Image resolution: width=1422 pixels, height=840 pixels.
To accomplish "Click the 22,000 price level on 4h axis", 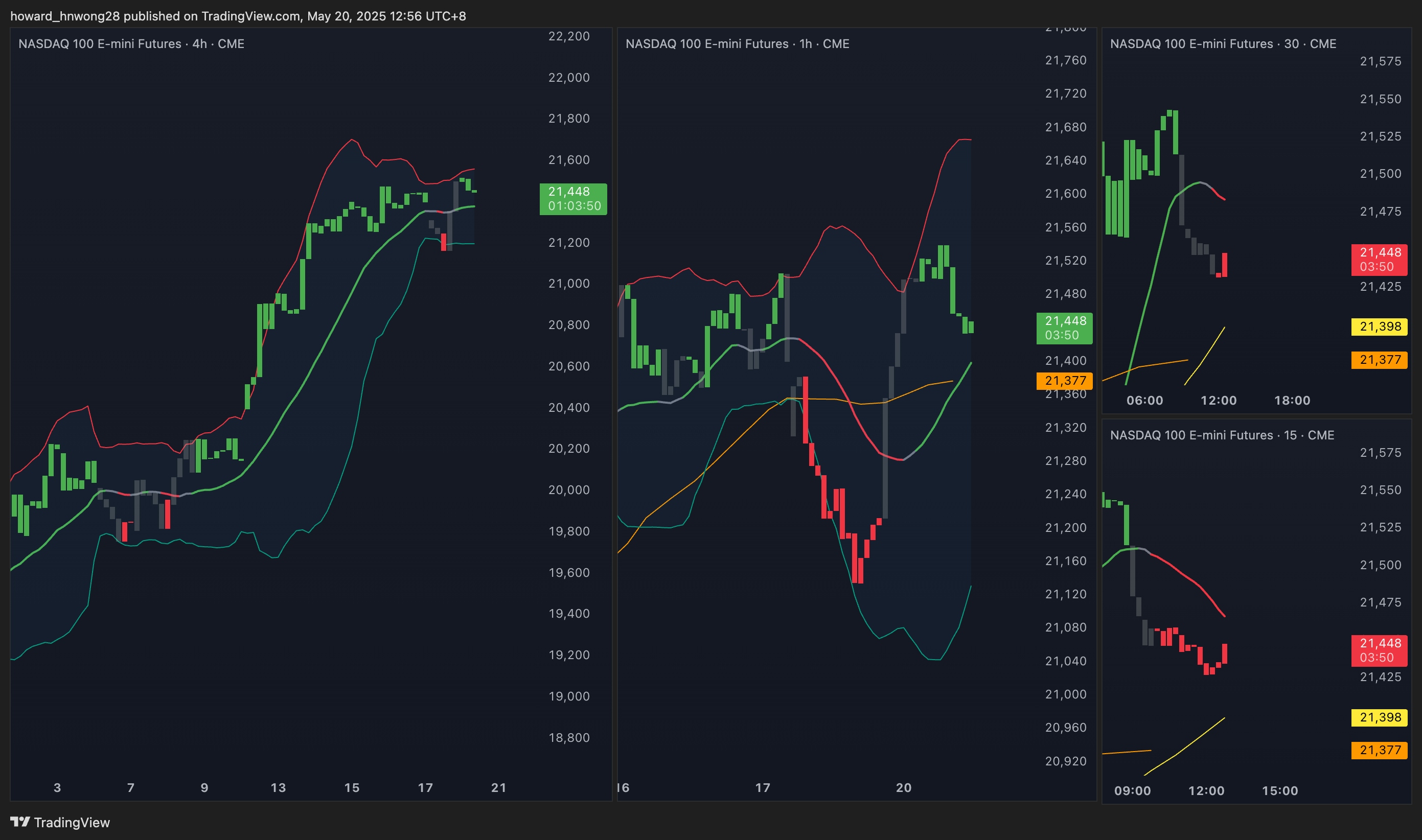I will (569, 78).
